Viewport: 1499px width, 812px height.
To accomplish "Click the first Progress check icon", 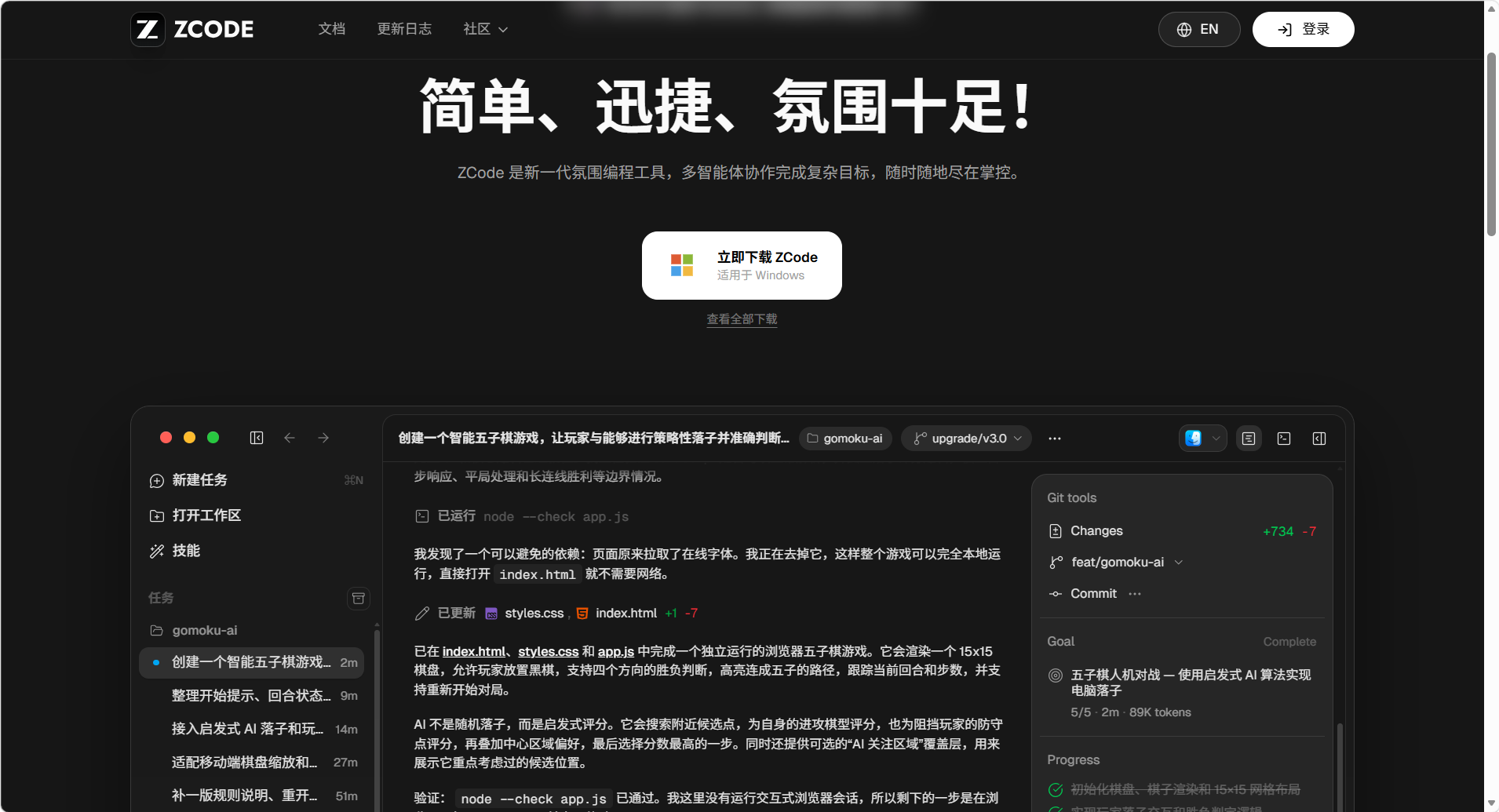I will pos(1056,790).
